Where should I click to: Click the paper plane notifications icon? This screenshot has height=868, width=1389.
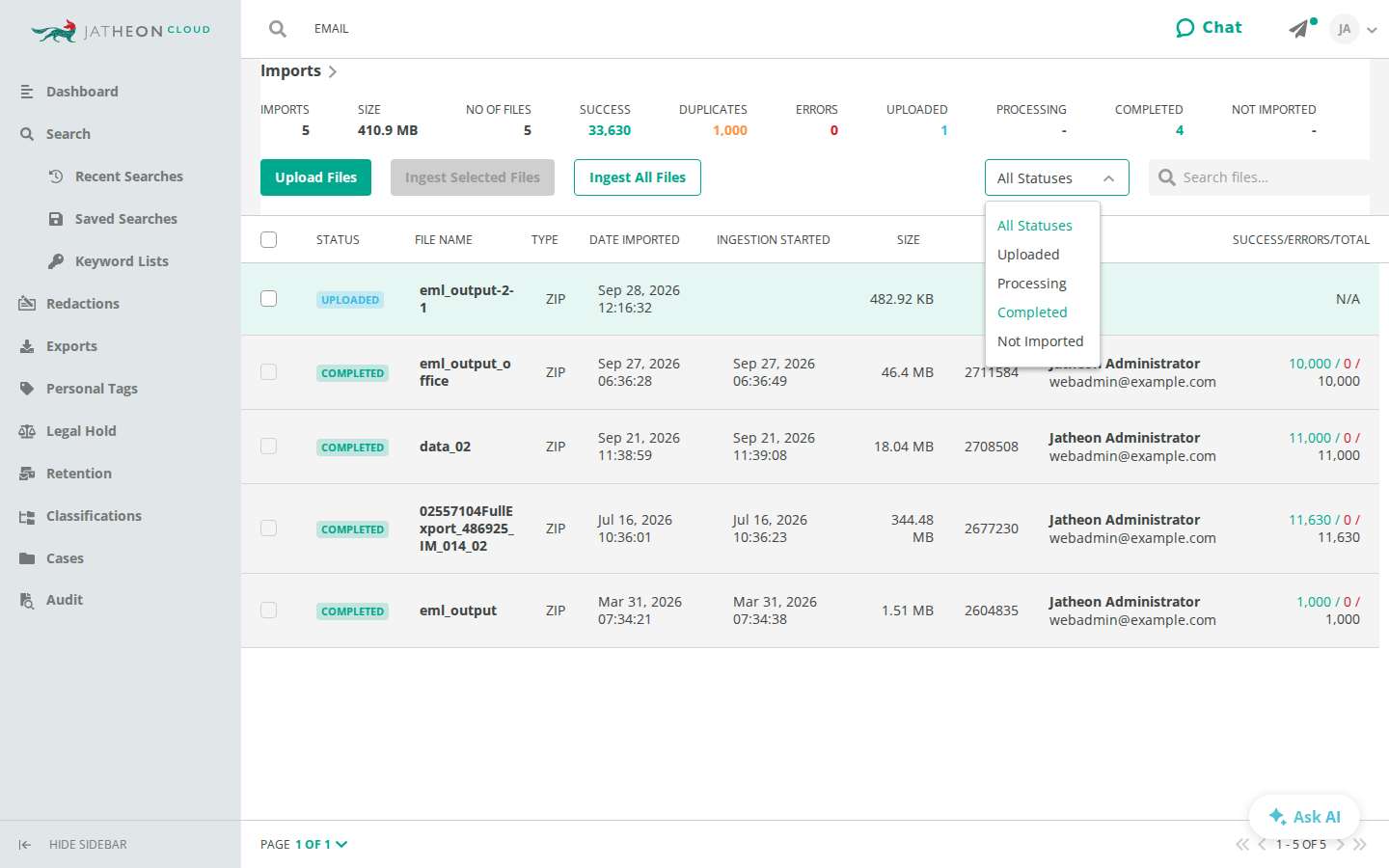1299,29
